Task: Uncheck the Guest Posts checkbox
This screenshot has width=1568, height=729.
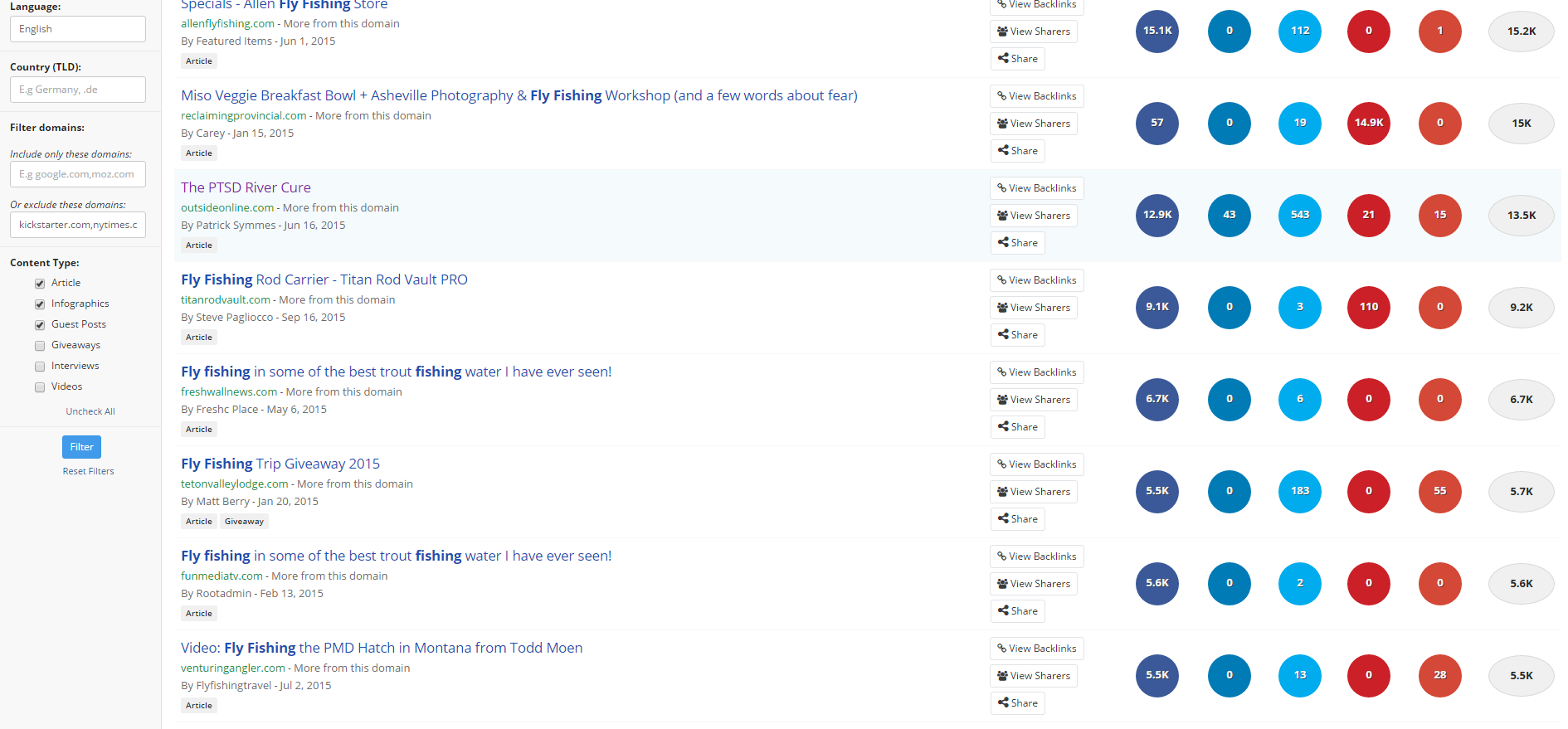Action: tap(40, 325)
